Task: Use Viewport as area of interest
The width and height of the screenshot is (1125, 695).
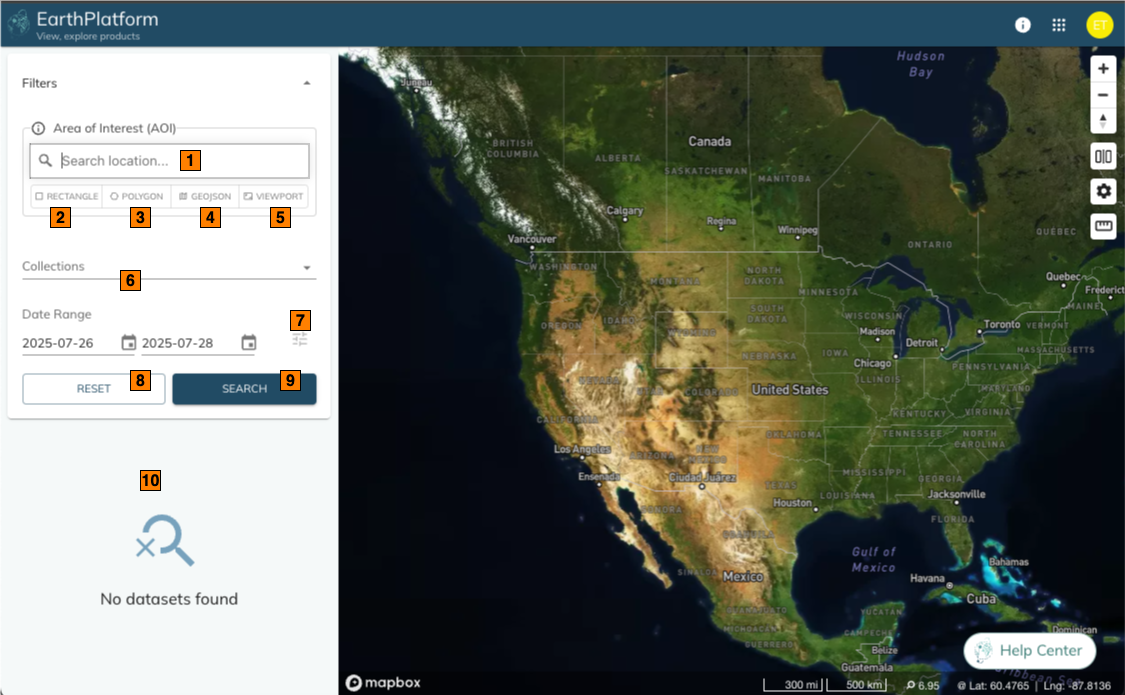Action: [x=273, y=197]
